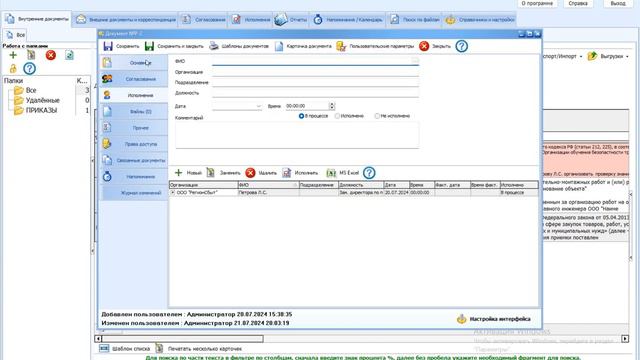Click red Закрыть icon in document toolbar
Screen dimensions: 640x360
pyautogui.click(x=424, y=46)
